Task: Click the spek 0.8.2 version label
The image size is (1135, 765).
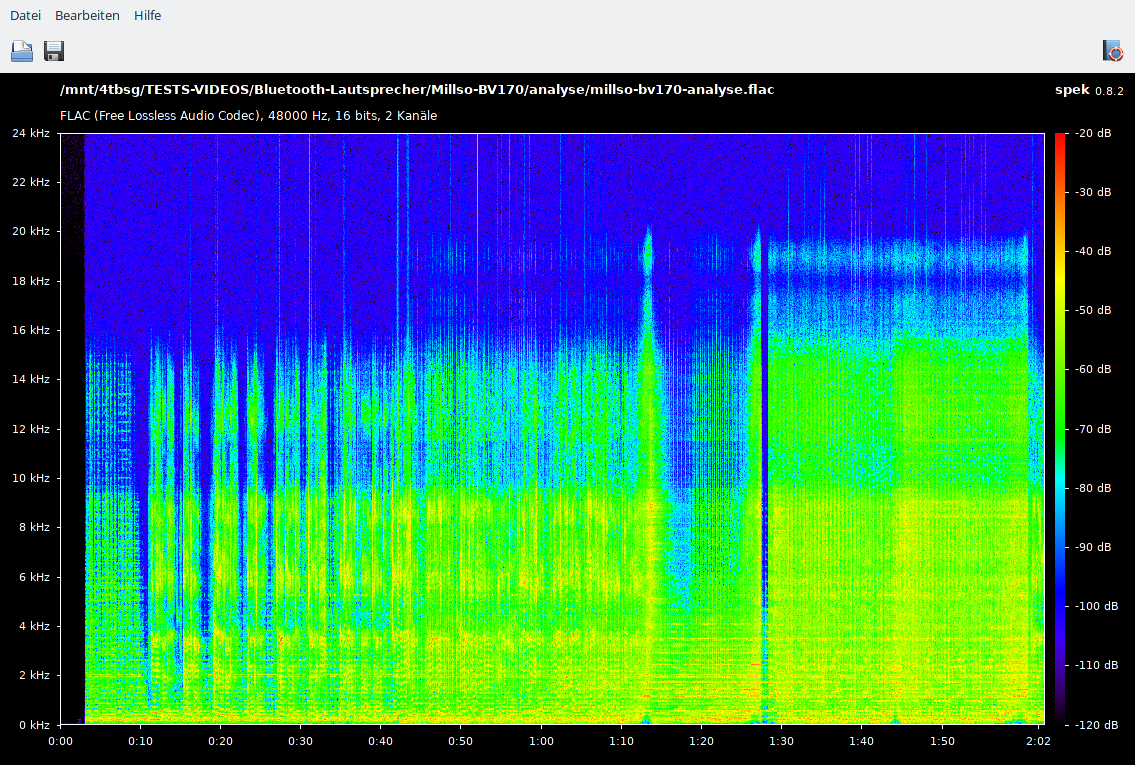Action: pyautogui.click(x=1089, y=90)
